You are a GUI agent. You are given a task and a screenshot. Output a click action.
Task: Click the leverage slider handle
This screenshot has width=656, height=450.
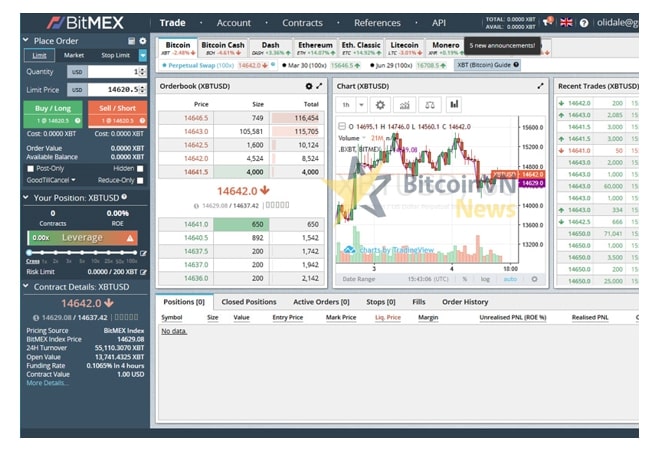click(x=29, y=253)
